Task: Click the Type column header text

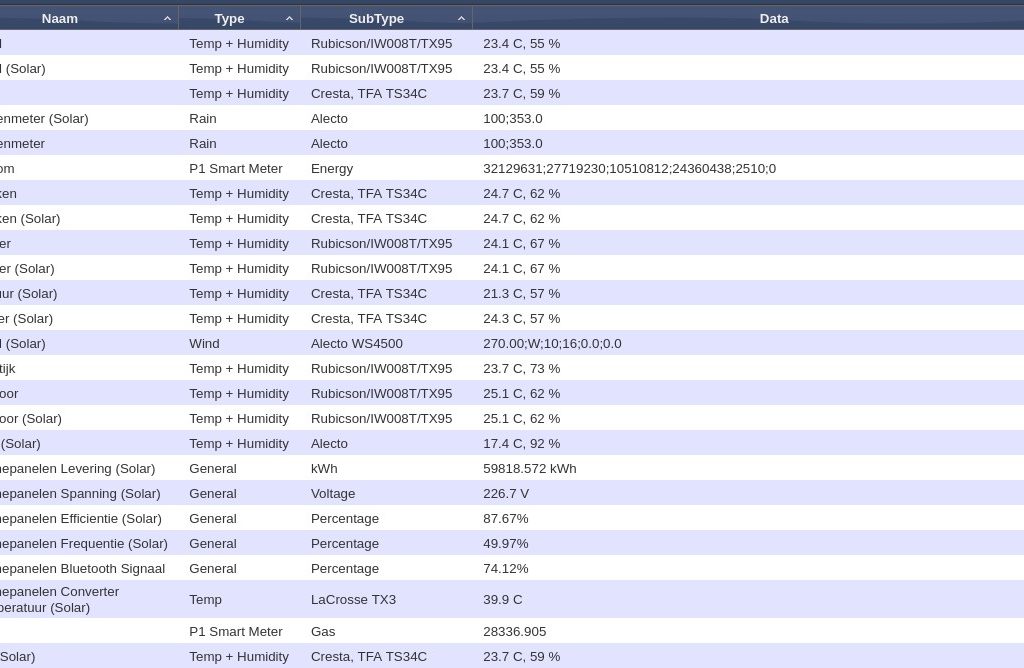Action: [x=229, y=18]
